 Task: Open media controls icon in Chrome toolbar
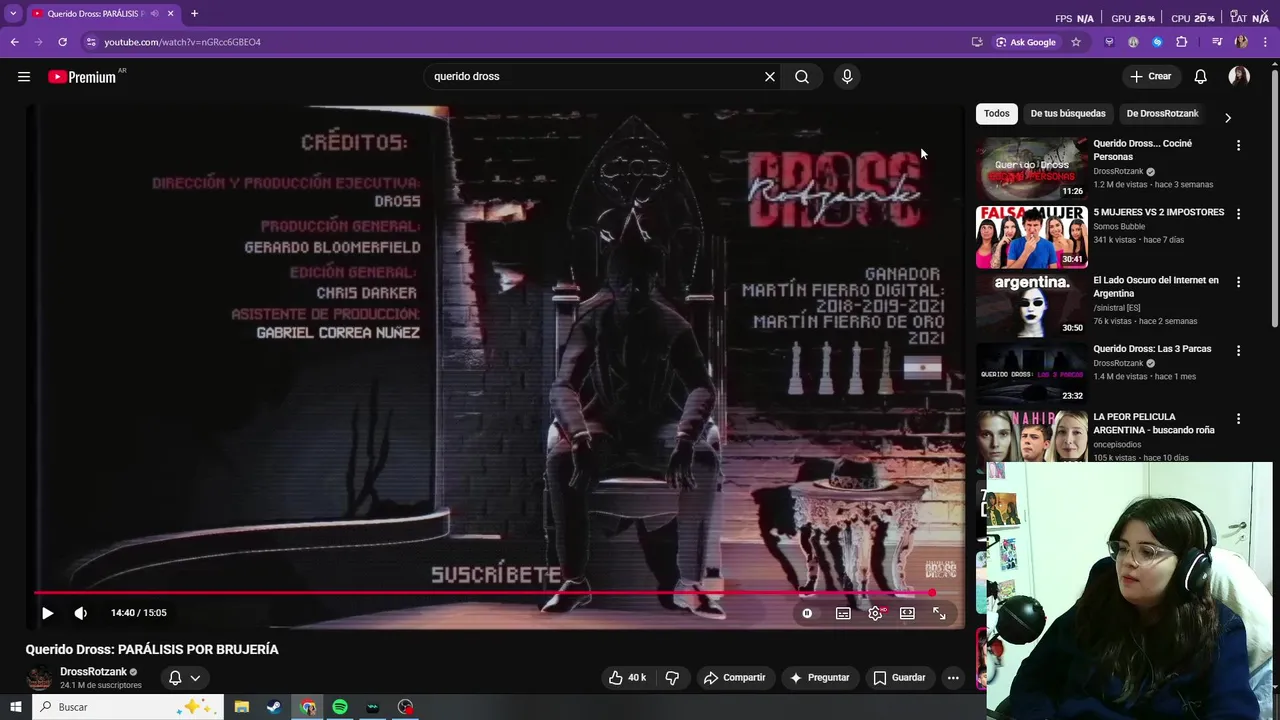[x=1217, y=42]
